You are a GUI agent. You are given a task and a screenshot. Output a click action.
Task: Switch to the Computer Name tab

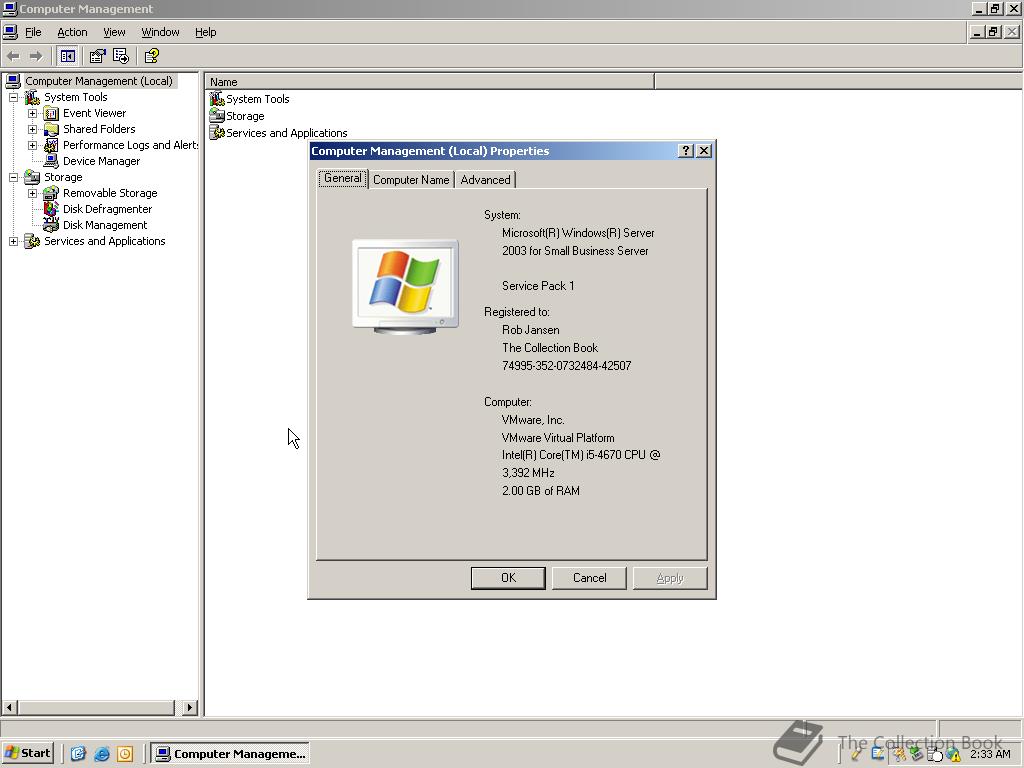(411, 180)
